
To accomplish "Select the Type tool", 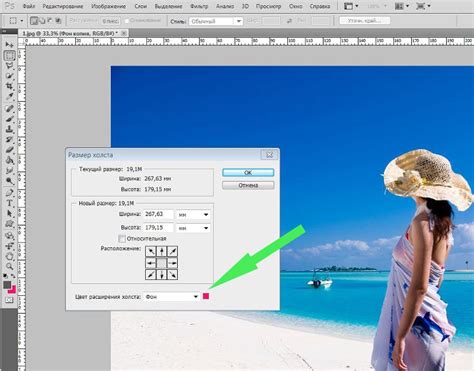I will pyautogui.click(x=9, y=203).
